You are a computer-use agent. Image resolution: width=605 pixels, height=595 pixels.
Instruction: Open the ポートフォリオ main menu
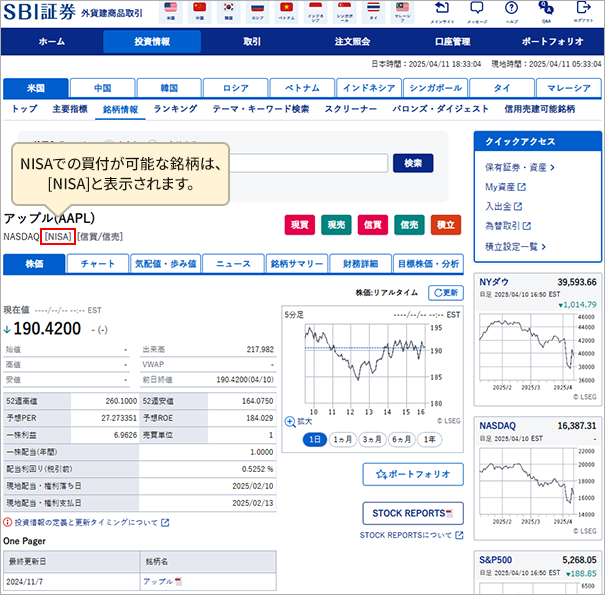click(x=553, y=42)
